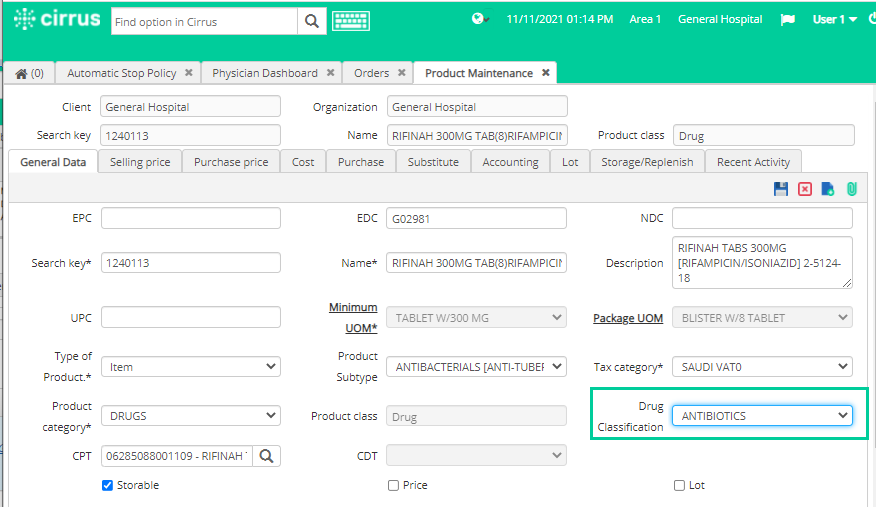Click the date and time text

pos(560,20)
